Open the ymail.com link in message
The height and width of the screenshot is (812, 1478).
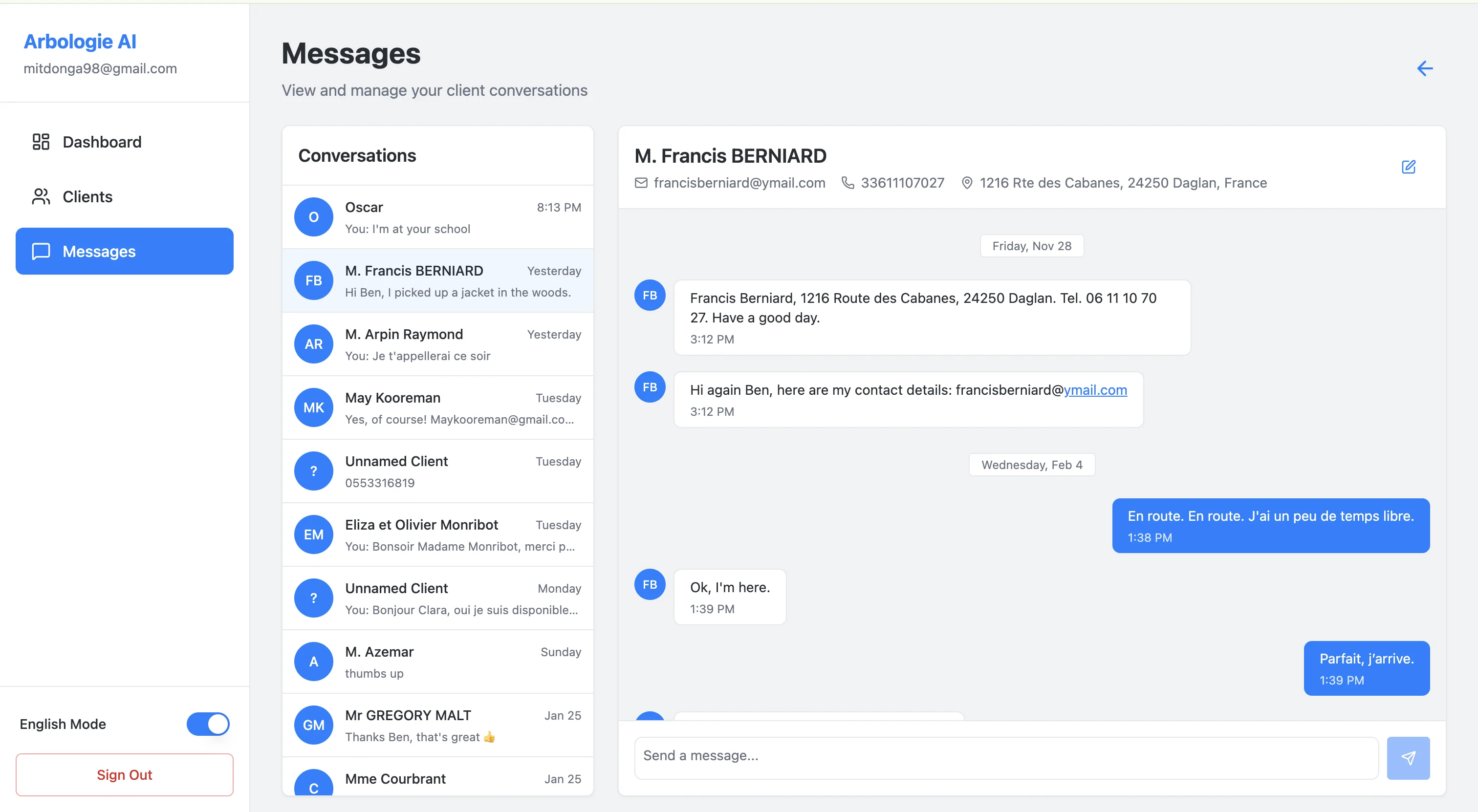tap(1095, 390)
